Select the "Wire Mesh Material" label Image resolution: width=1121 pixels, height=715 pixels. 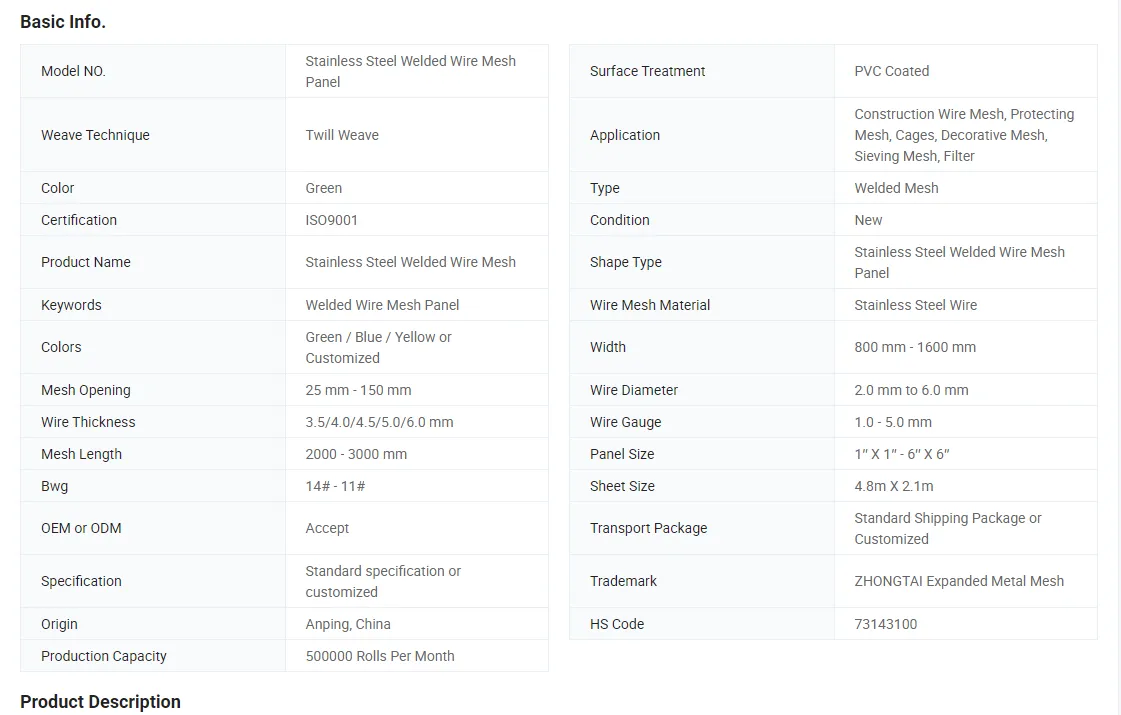click(650, 305)
